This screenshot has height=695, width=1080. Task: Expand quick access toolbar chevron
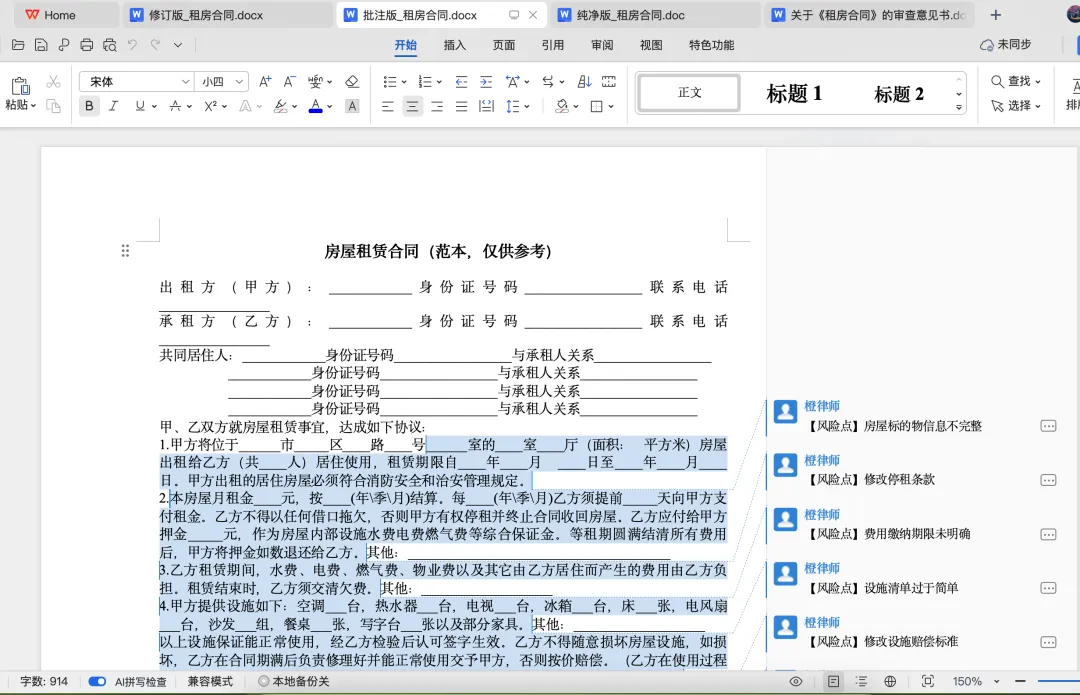[x=178, y=45]
